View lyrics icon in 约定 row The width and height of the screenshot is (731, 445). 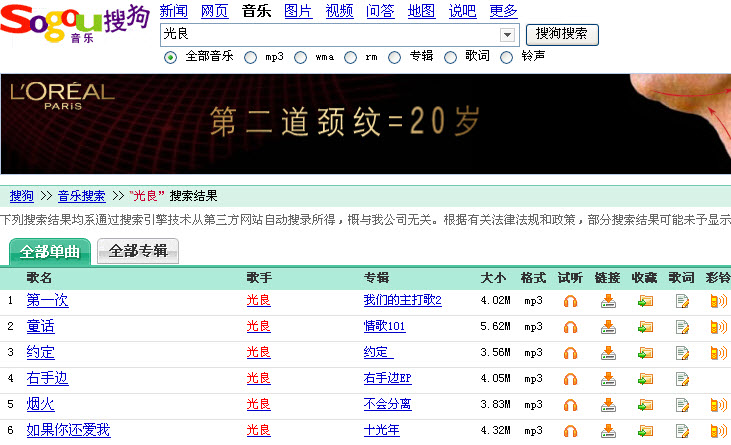[682, 354]
